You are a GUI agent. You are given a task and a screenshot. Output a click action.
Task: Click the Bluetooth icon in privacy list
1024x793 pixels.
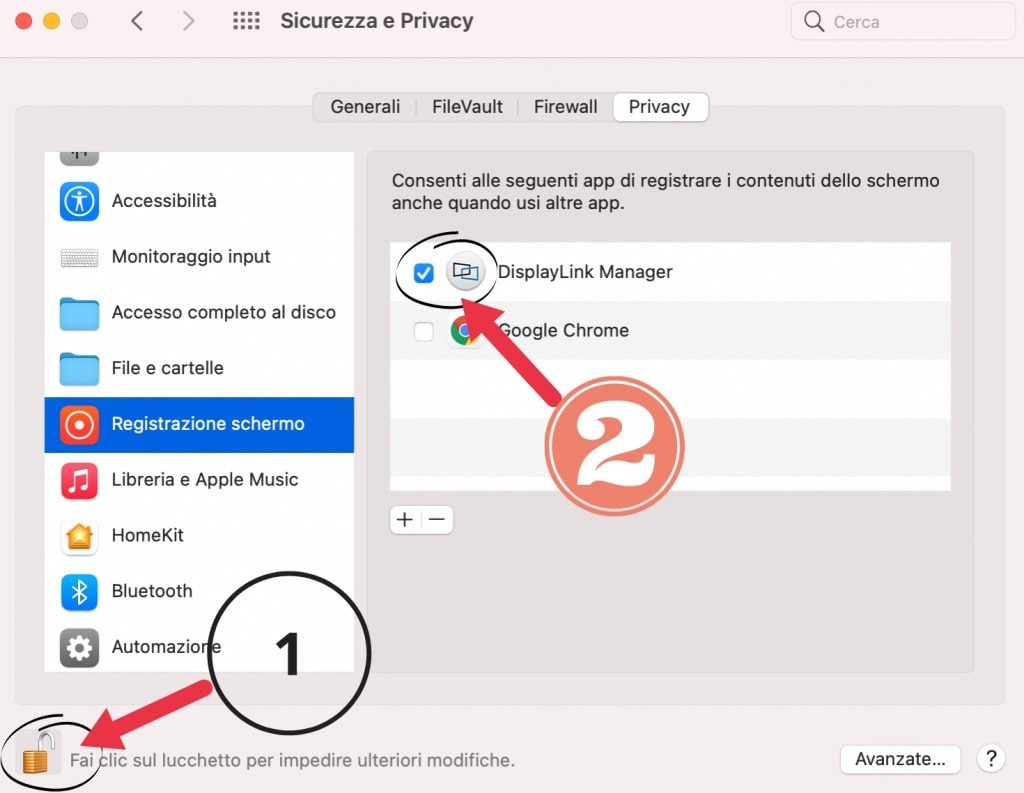coord(79,591)
